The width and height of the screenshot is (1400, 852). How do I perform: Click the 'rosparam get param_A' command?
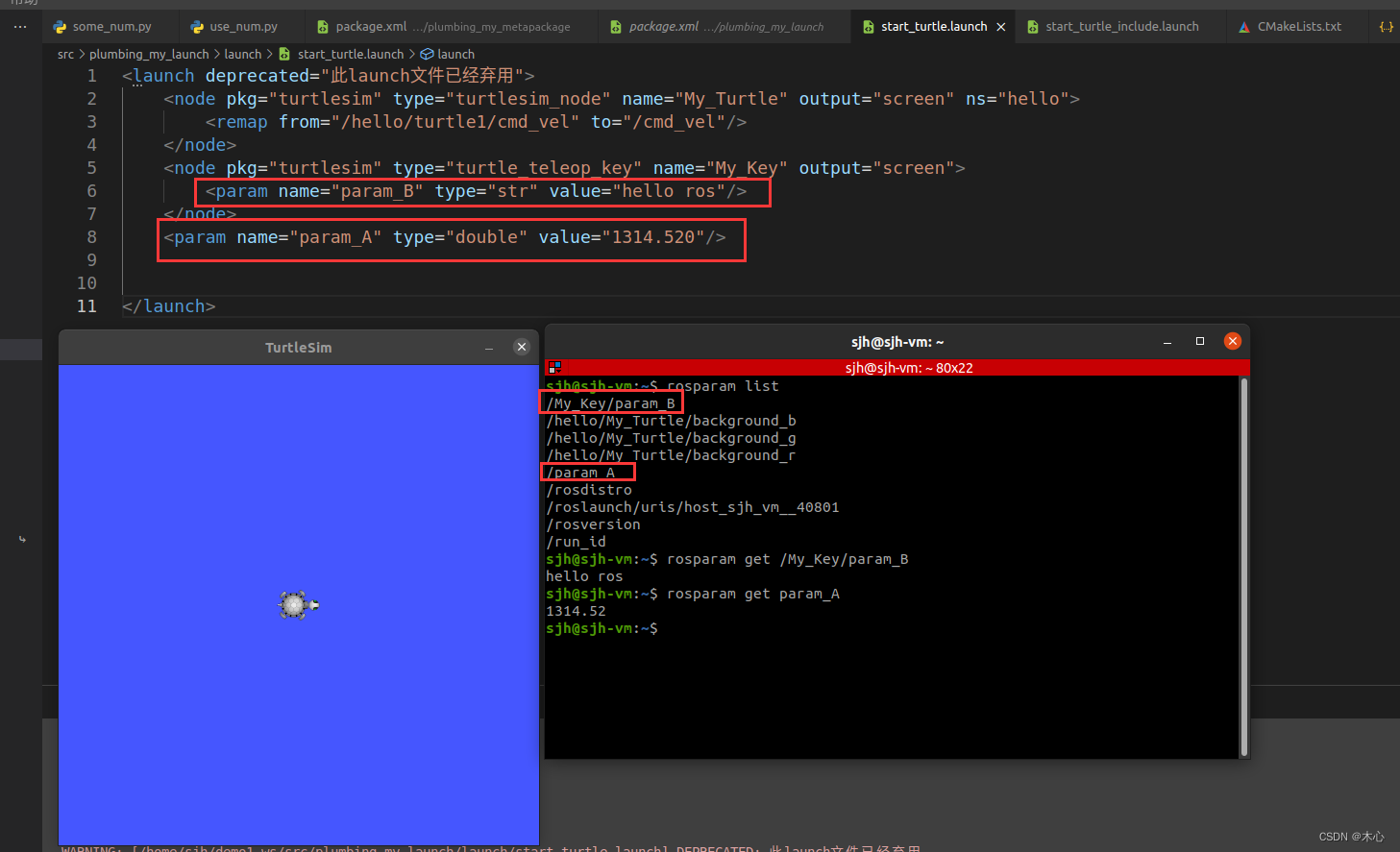tap(753, 594)
